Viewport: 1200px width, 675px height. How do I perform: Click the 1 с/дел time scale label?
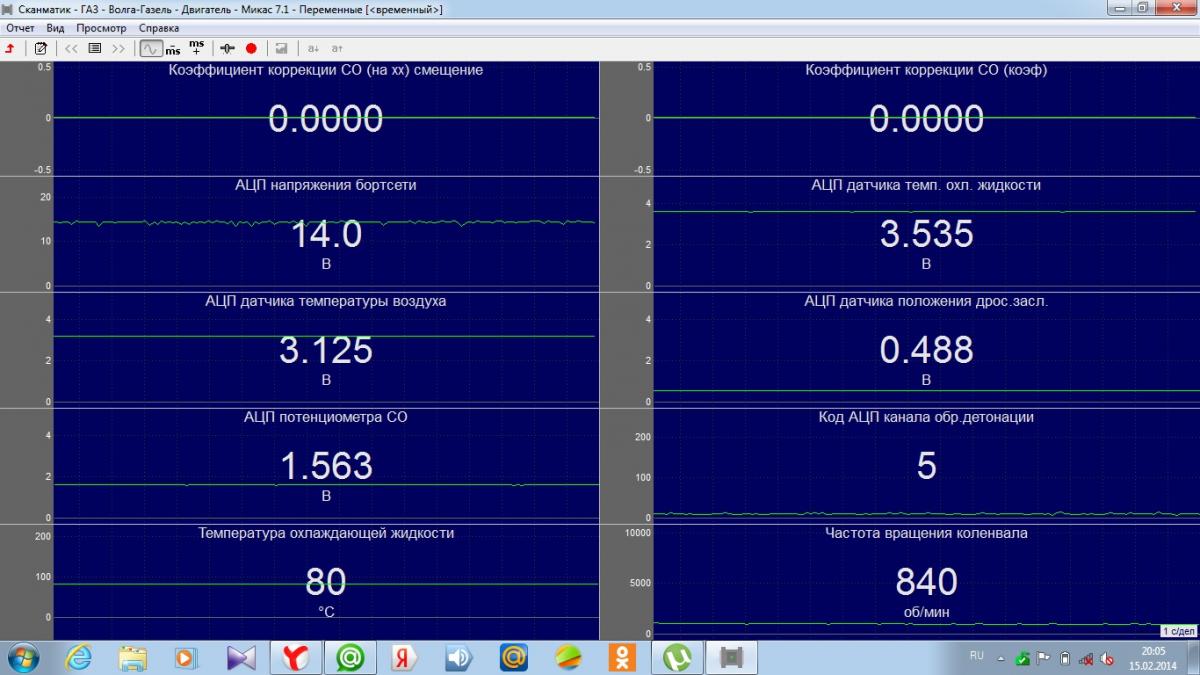1179,631
